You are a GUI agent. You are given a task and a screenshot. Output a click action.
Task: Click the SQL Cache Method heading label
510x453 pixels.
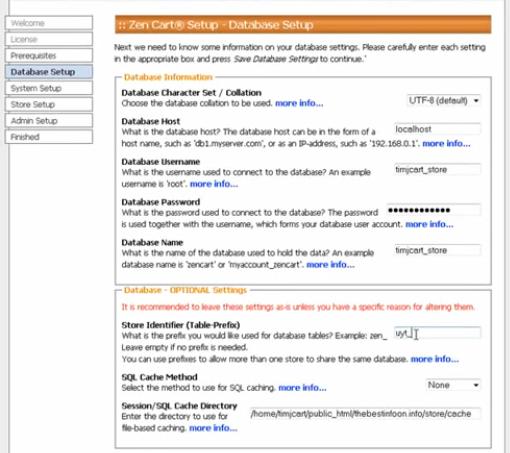tap(159, 377)
